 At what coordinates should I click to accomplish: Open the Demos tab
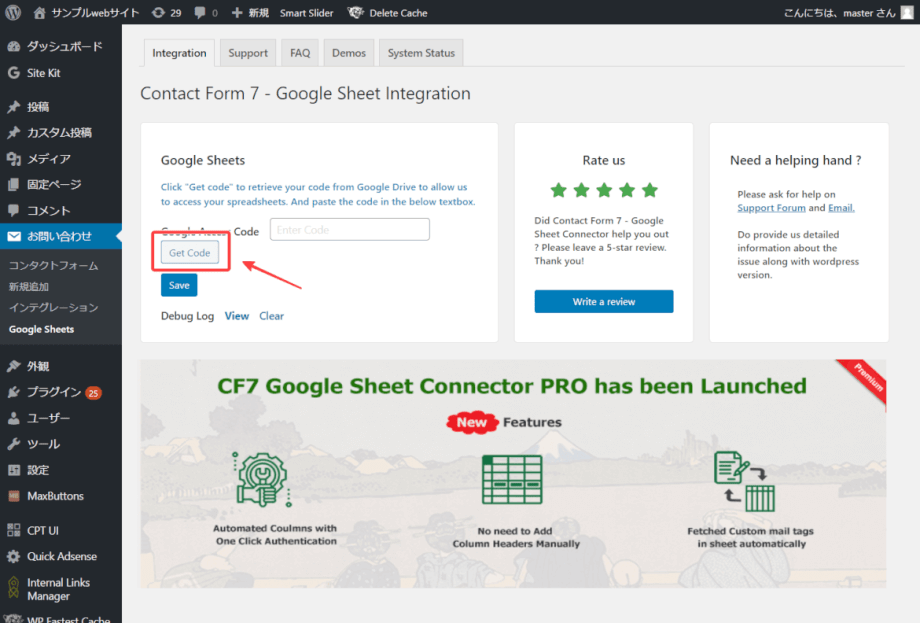349,53
